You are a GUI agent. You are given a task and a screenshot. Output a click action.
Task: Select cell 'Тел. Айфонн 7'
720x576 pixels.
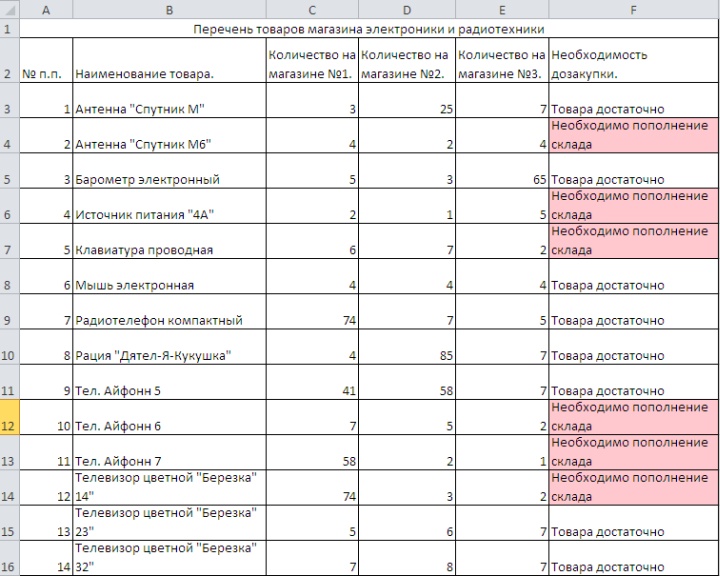pyautogui.click(x=169, y=452)
